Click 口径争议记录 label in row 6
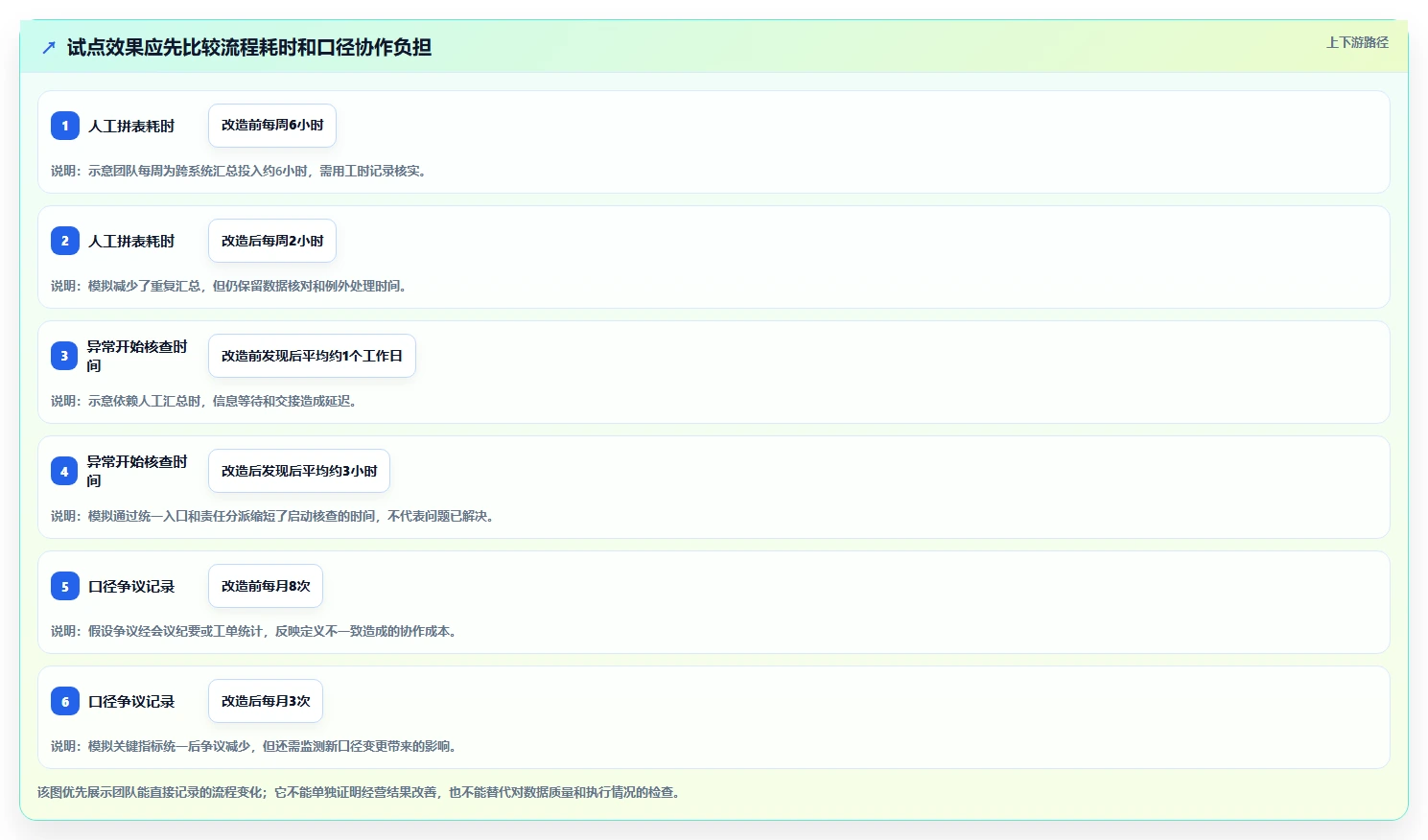The width and height of the screenshot is (1428, 840). [131, 701]
